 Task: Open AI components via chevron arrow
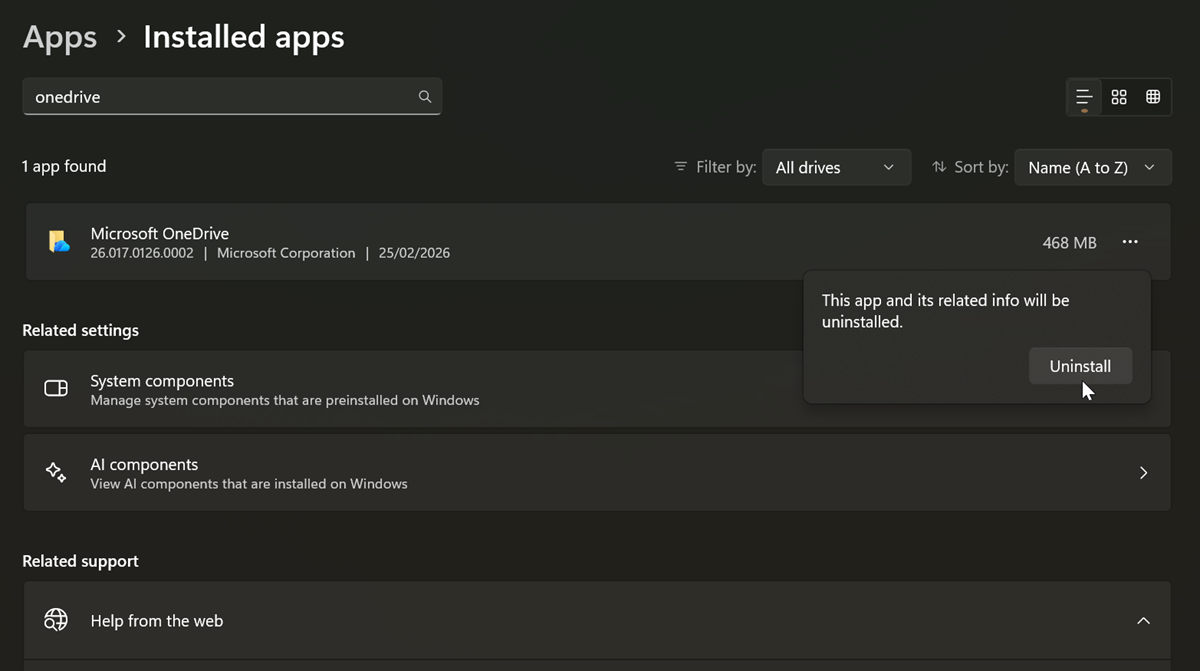[x=1143, y=473]
